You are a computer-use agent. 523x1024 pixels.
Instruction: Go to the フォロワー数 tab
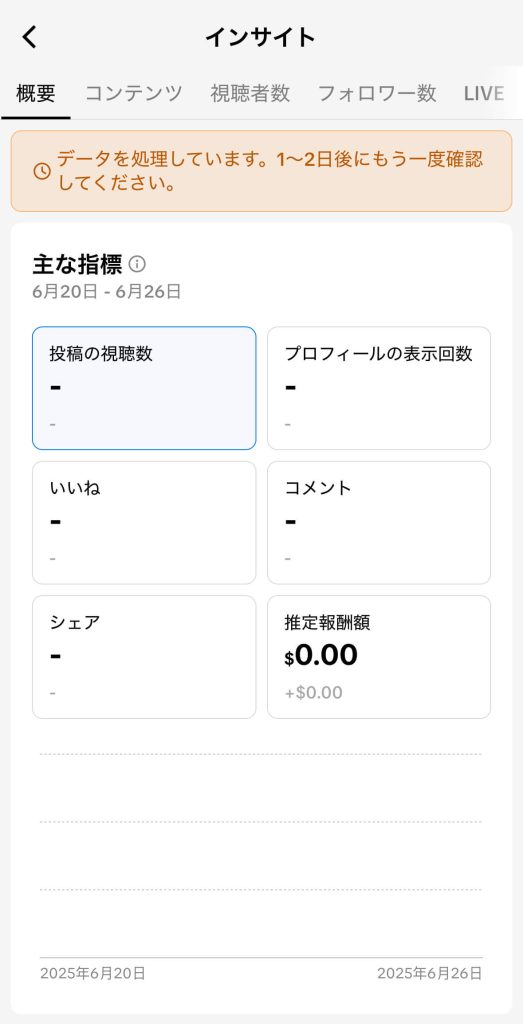tap(377, 93)
